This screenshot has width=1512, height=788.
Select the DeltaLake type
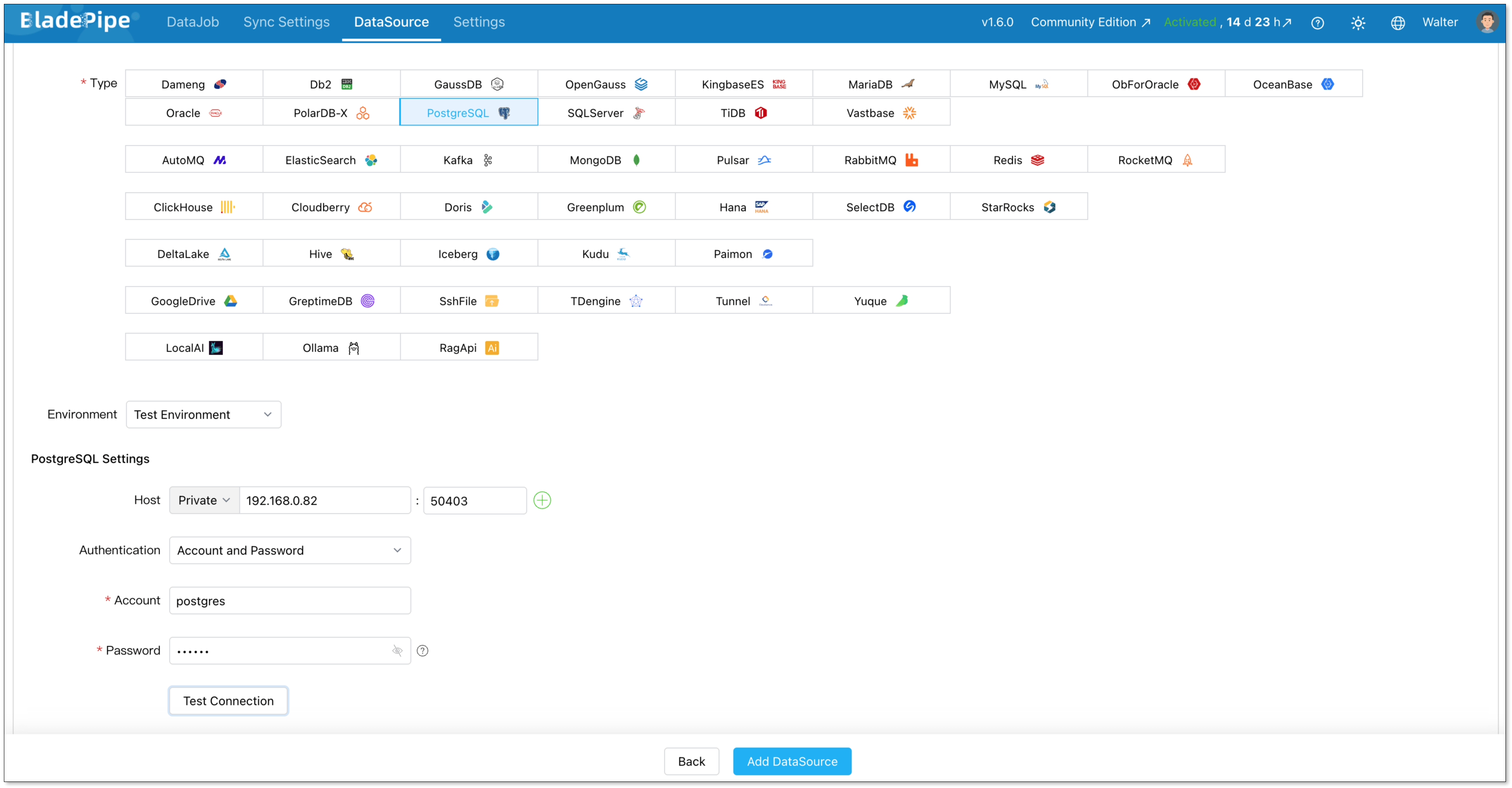194,254
